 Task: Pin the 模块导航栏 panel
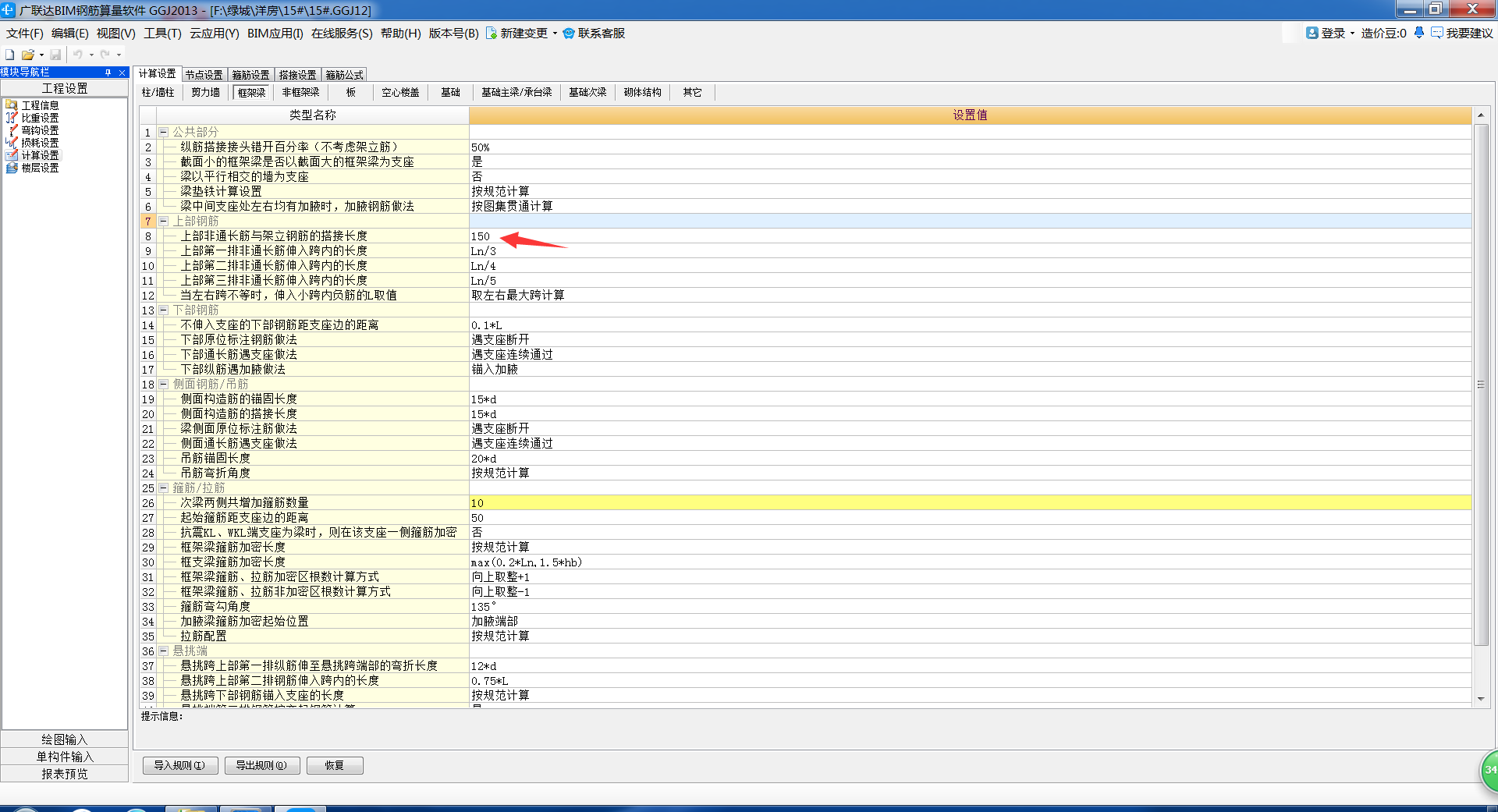tap(108, 73)
